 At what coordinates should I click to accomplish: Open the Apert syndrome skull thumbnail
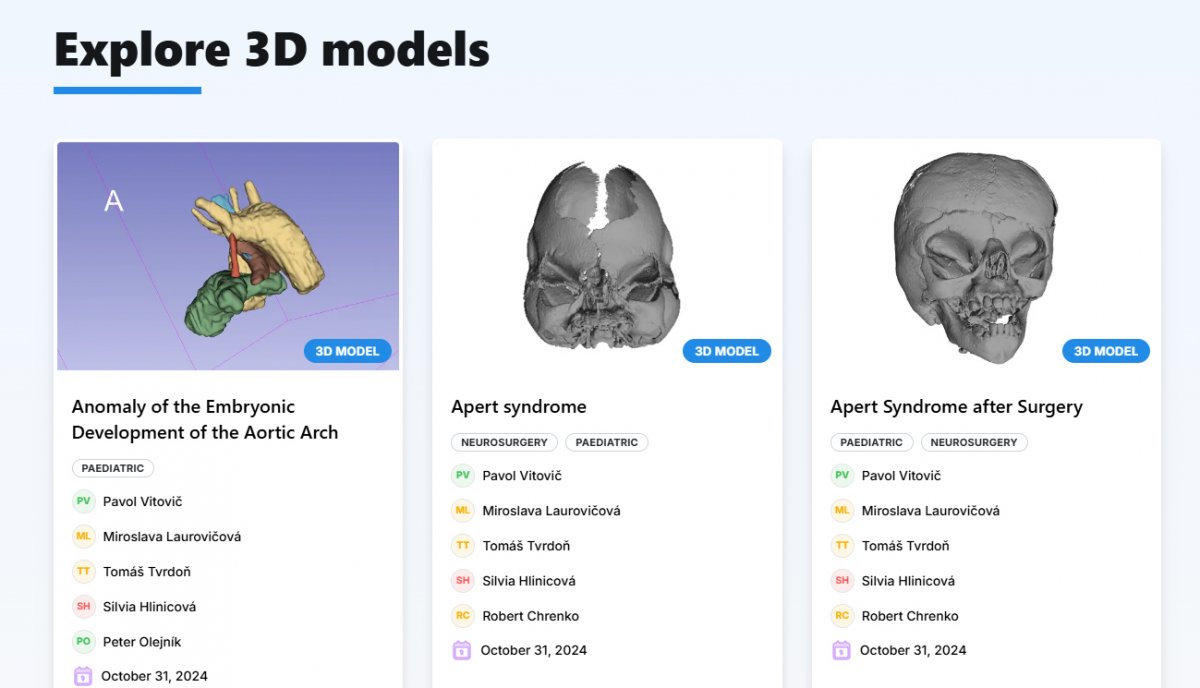tap(605, 255)
